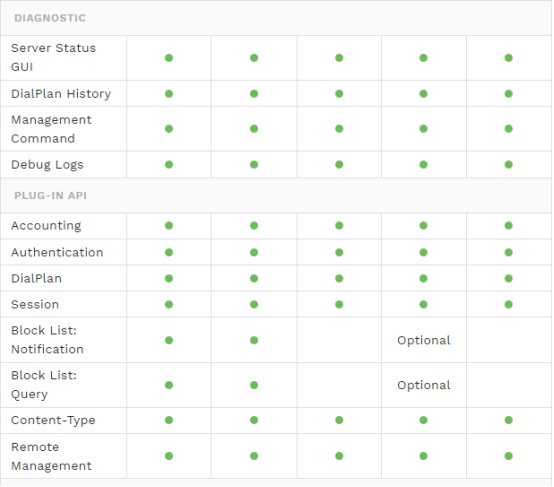This screenshot has height=487, width=554.
Task: Click the second column dot for Debug Logs
Action: tap(254, 165)
